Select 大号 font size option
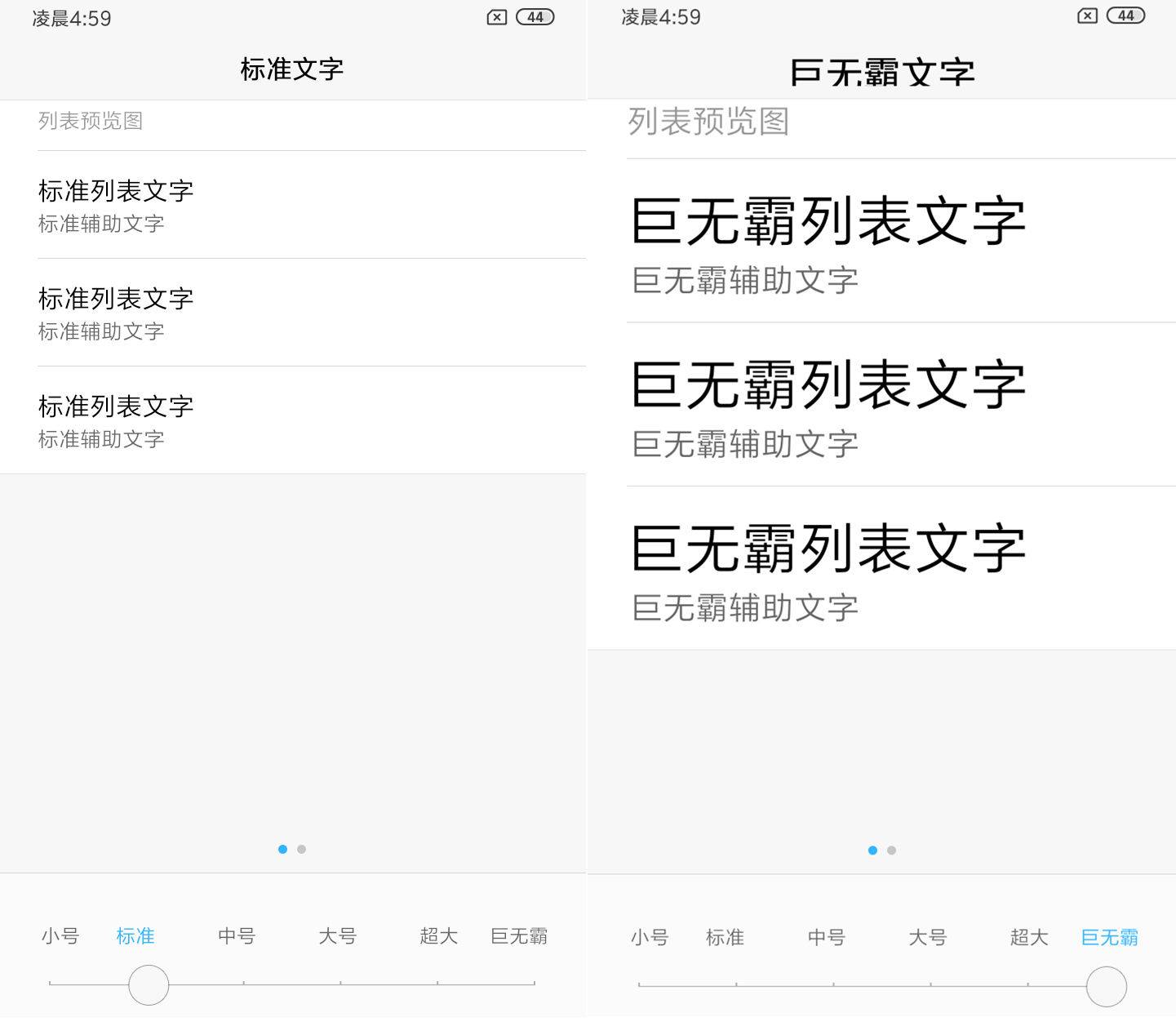This screenshot has height=1035, width=1176. tap(337, 936)
